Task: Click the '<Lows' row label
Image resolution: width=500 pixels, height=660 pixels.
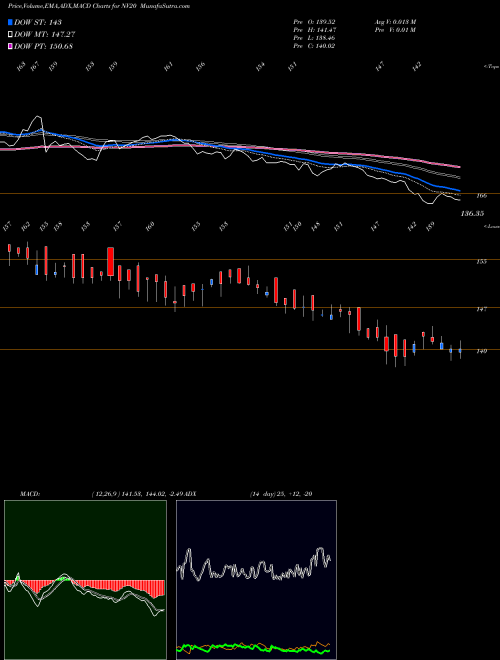Action: point(491,226)
